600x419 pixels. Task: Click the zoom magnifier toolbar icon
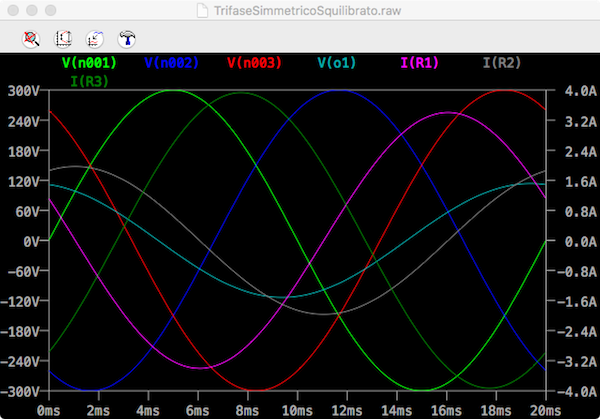point(31,39)
